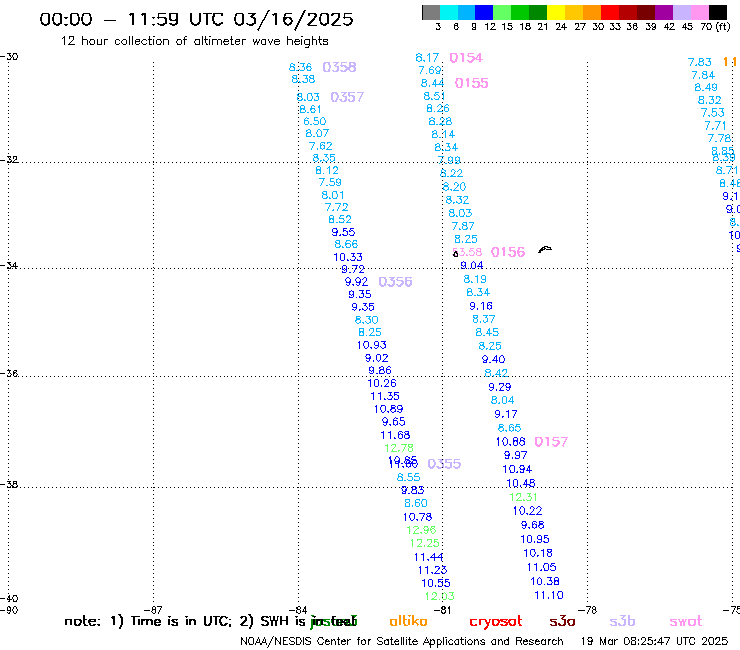This screenshot has width=740, height=650.
Task: Click the purple swatch in the color scale
Action: pyautogui.click(x=664, y=12)
